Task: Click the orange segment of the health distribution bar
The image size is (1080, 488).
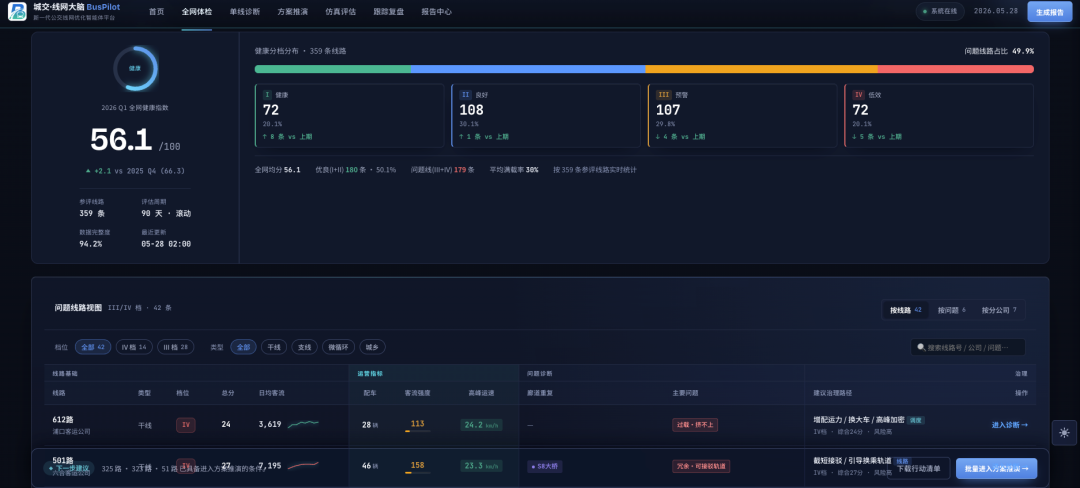Action: (761, 69)
